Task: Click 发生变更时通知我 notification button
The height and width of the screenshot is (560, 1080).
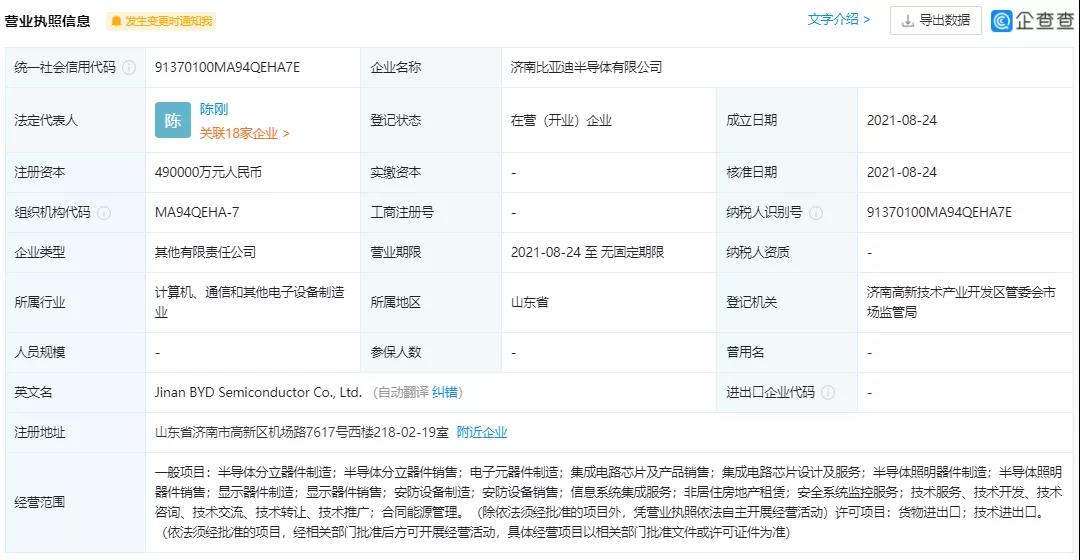Action: 161,21
